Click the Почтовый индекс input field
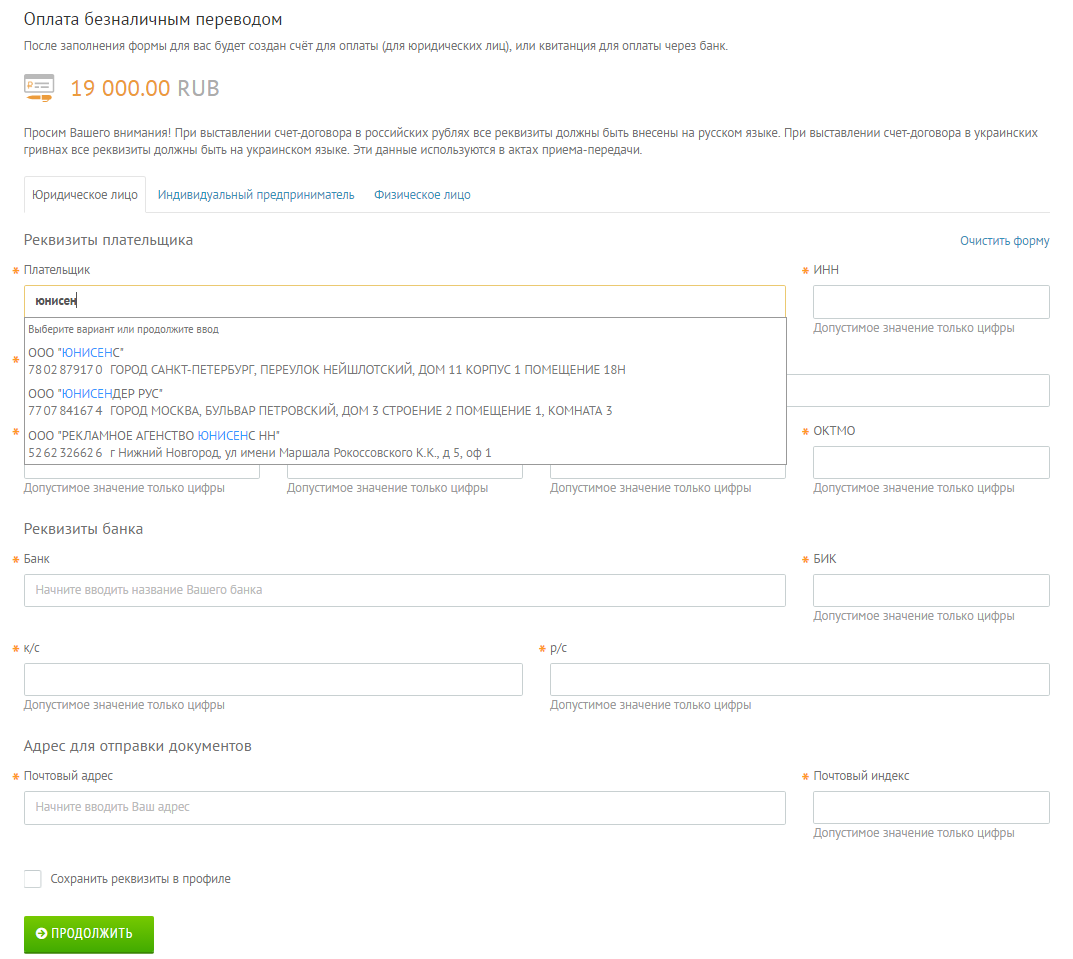1073x959 pixels. click(931, 808)
